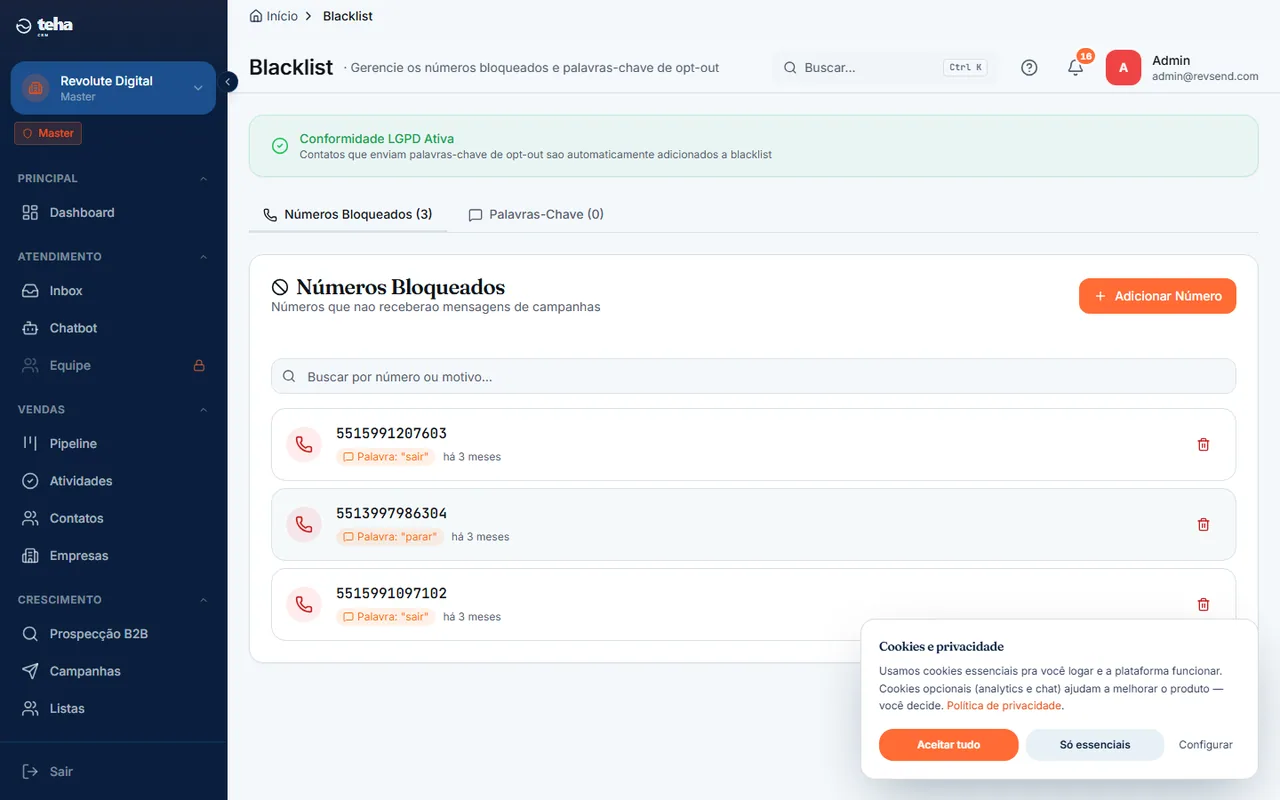1280x800 pixels.
Task: Click the phone icon for 5515991097102
Action: (304, 605)
